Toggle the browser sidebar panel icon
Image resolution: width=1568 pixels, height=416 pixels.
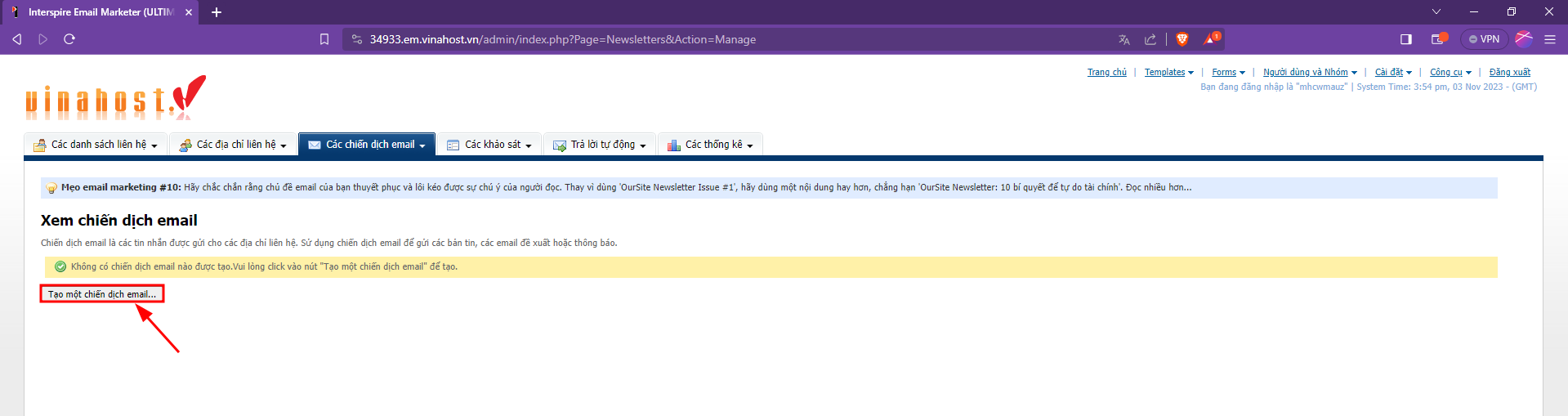tap(1406, 39)
